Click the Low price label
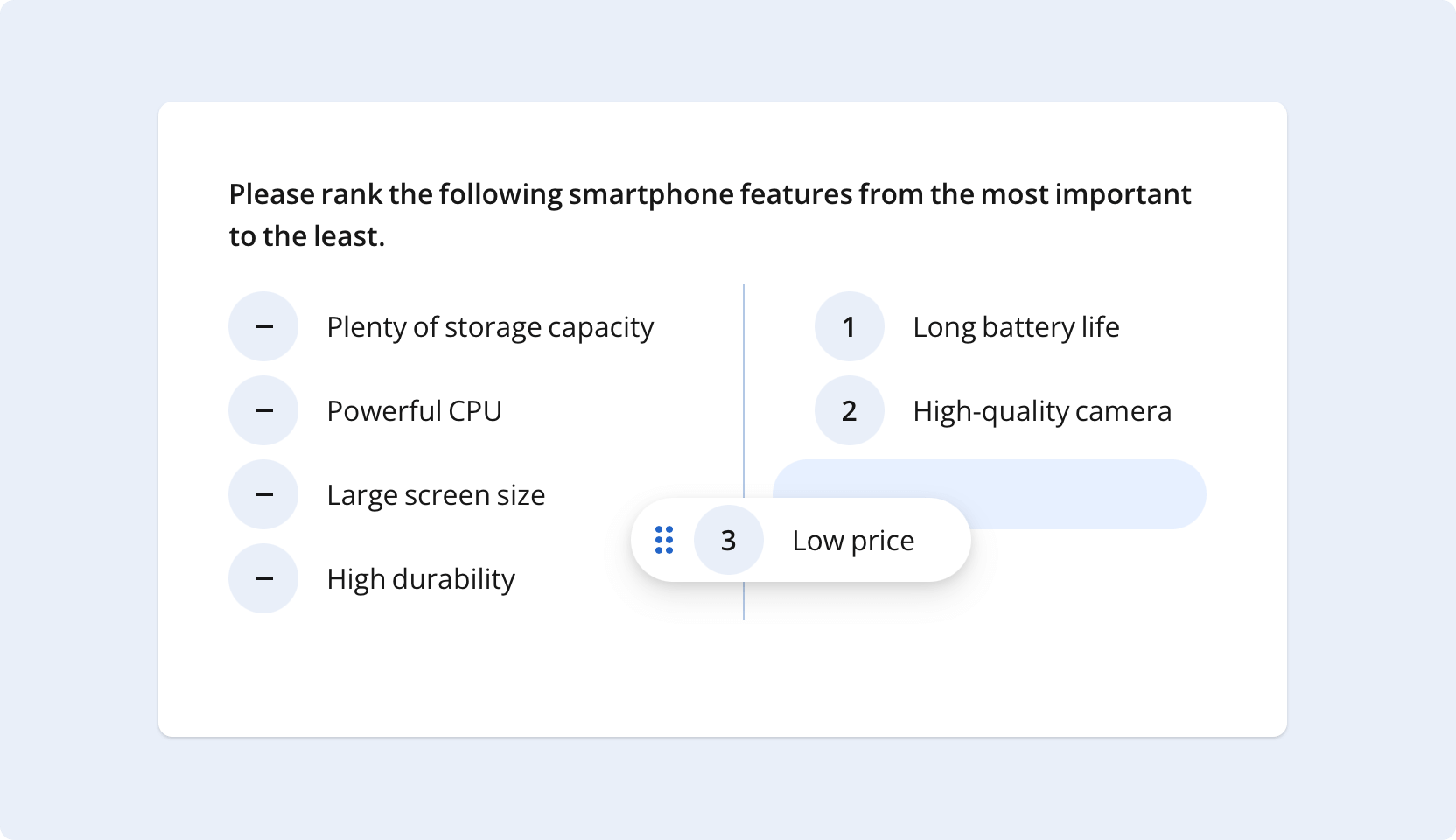This screenshot has height=840, width=1456. 853,540
